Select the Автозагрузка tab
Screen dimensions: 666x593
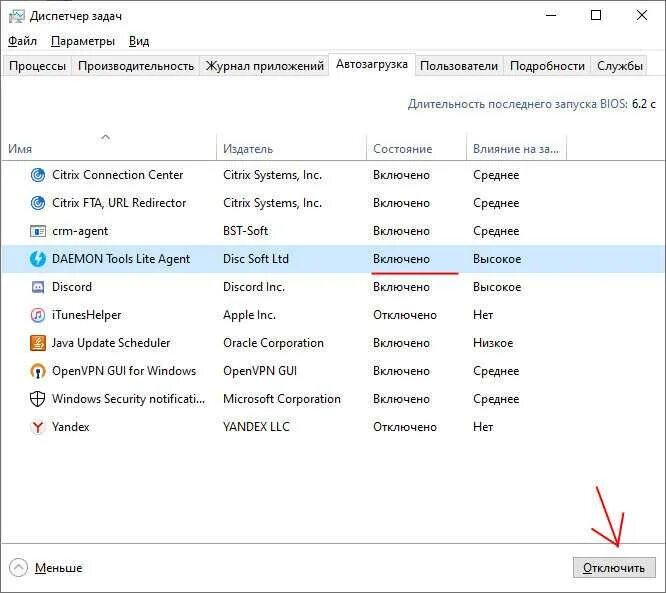(x=372, y=64)
